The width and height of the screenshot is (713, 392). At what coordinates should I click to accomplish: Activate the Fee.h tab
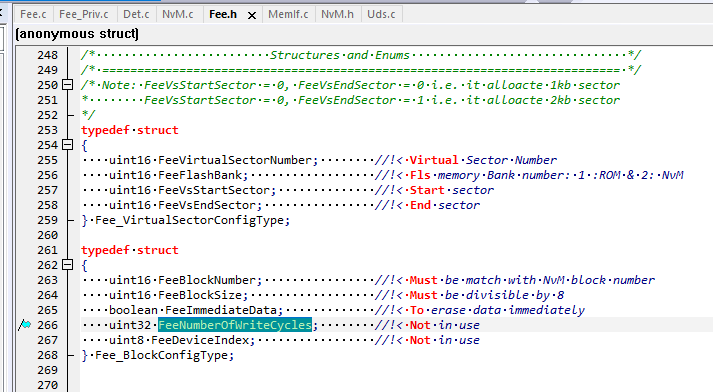[x=223, y=15]
